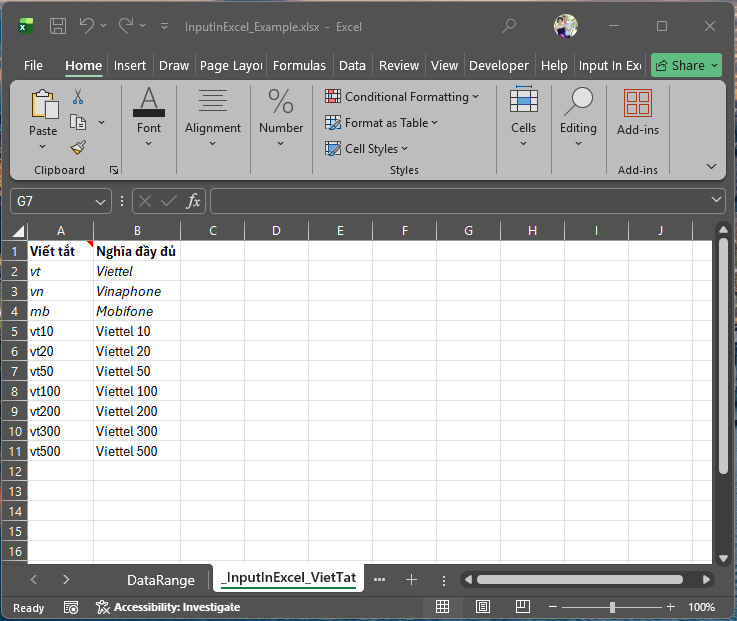The width and height of the screenshot is (737, 621).
Task: Open the Customize Quick Access Toolbar menu
Action: tap(164, 26)
